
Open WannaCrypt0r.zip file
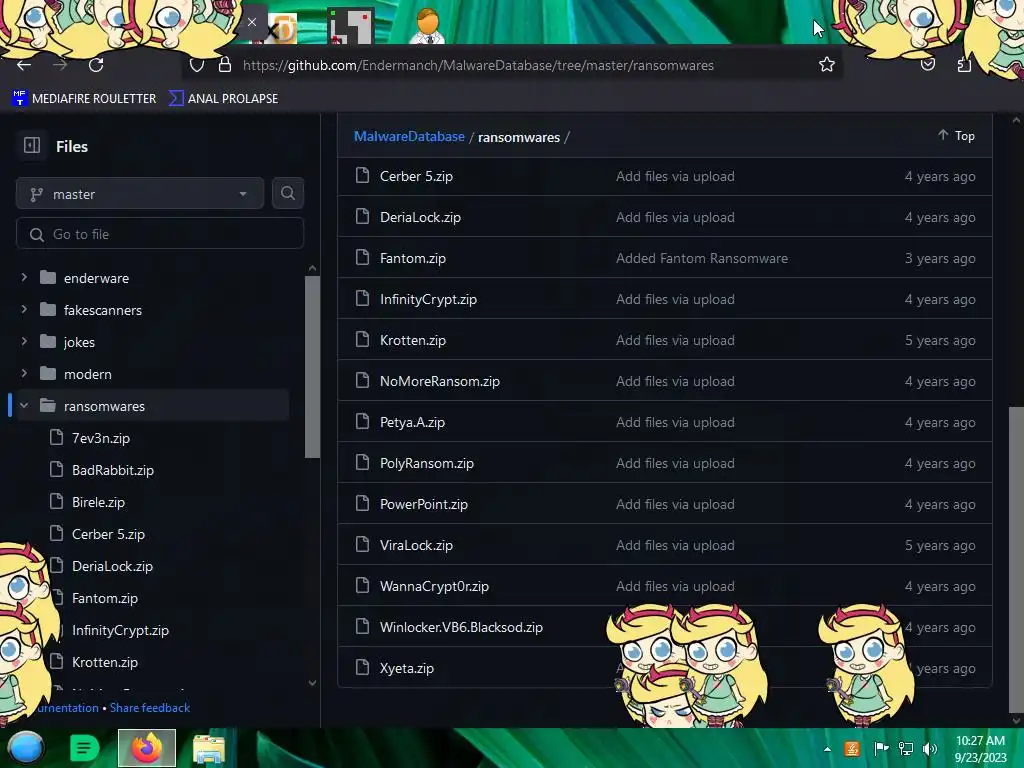coord(434,586)
